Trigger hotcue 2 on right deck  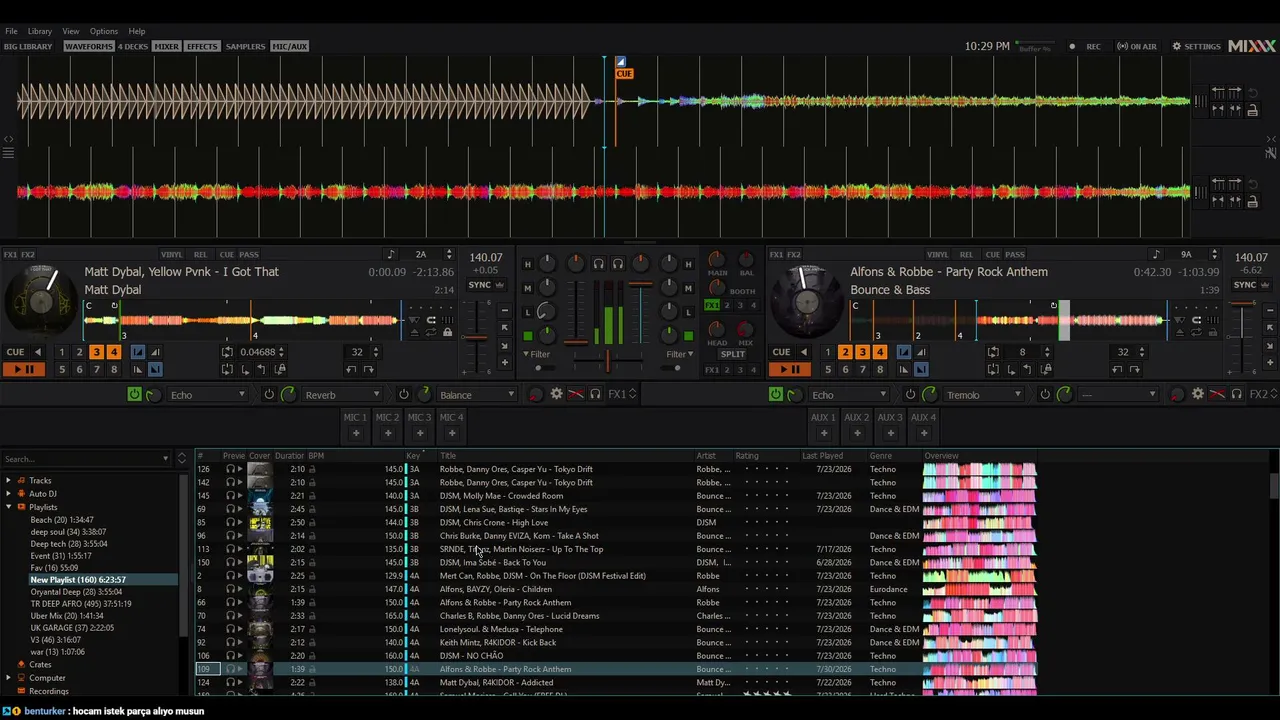pos(845,352)
